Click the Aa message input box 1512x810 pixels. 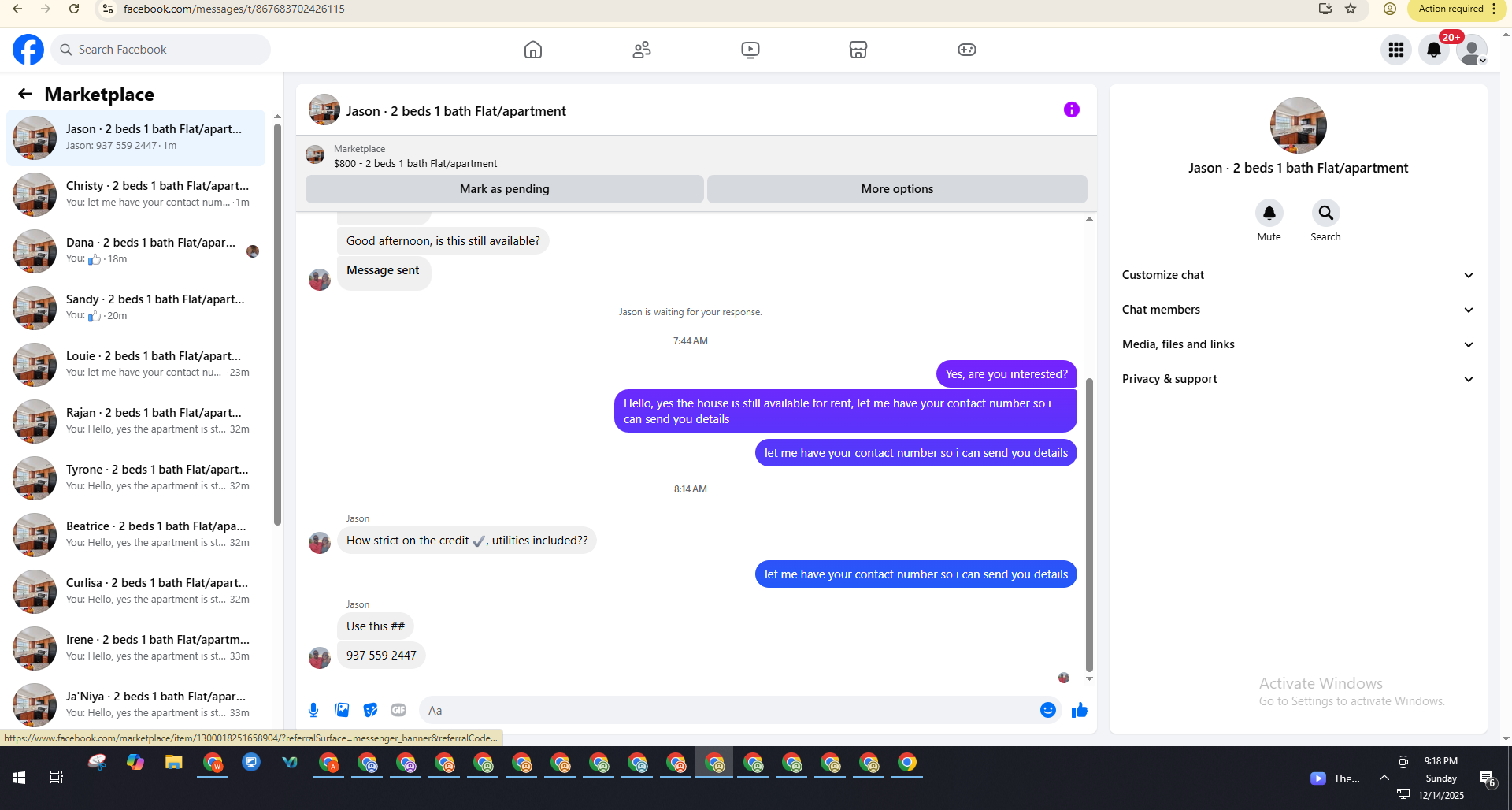(x=729, y=710)
